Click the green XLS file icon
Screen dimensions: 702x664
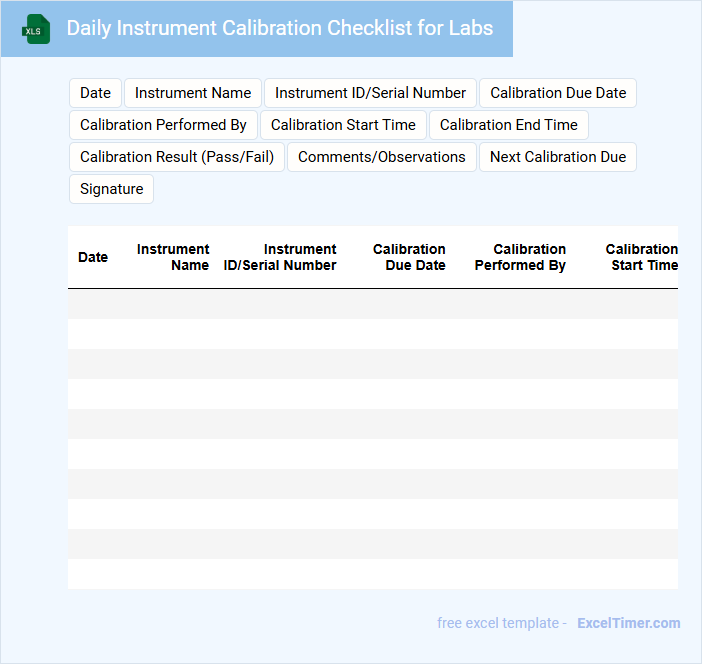(x=36, y=29)
